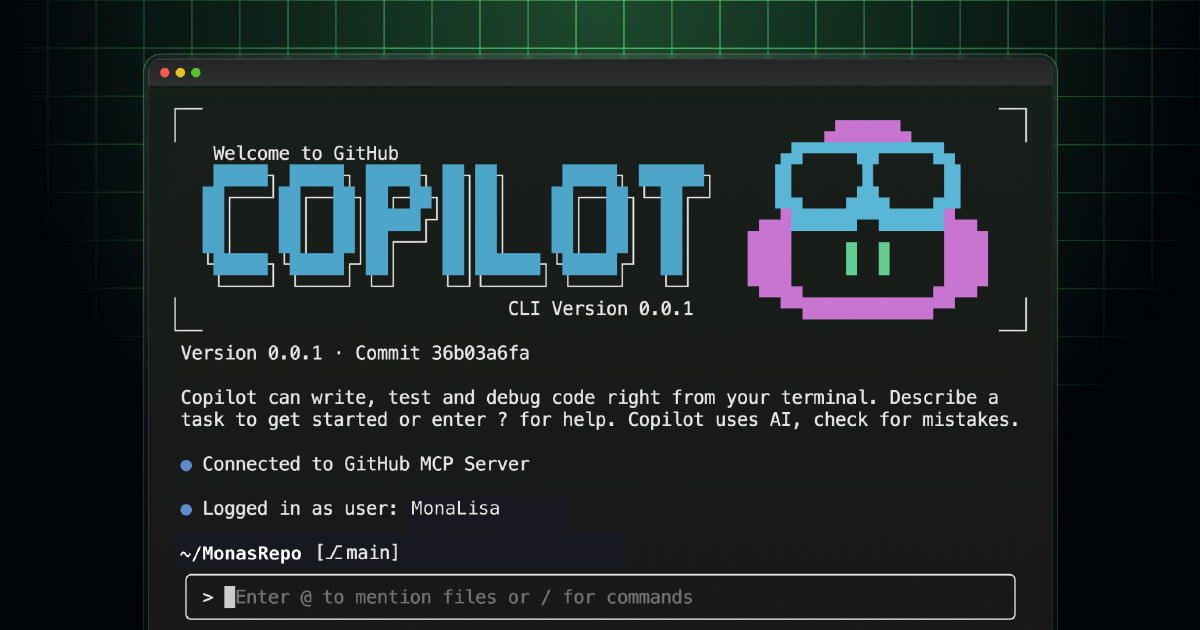Click the Welcome to GitHub text
This screenshot has height=630, width=1200.
click(x=306, y=153)
